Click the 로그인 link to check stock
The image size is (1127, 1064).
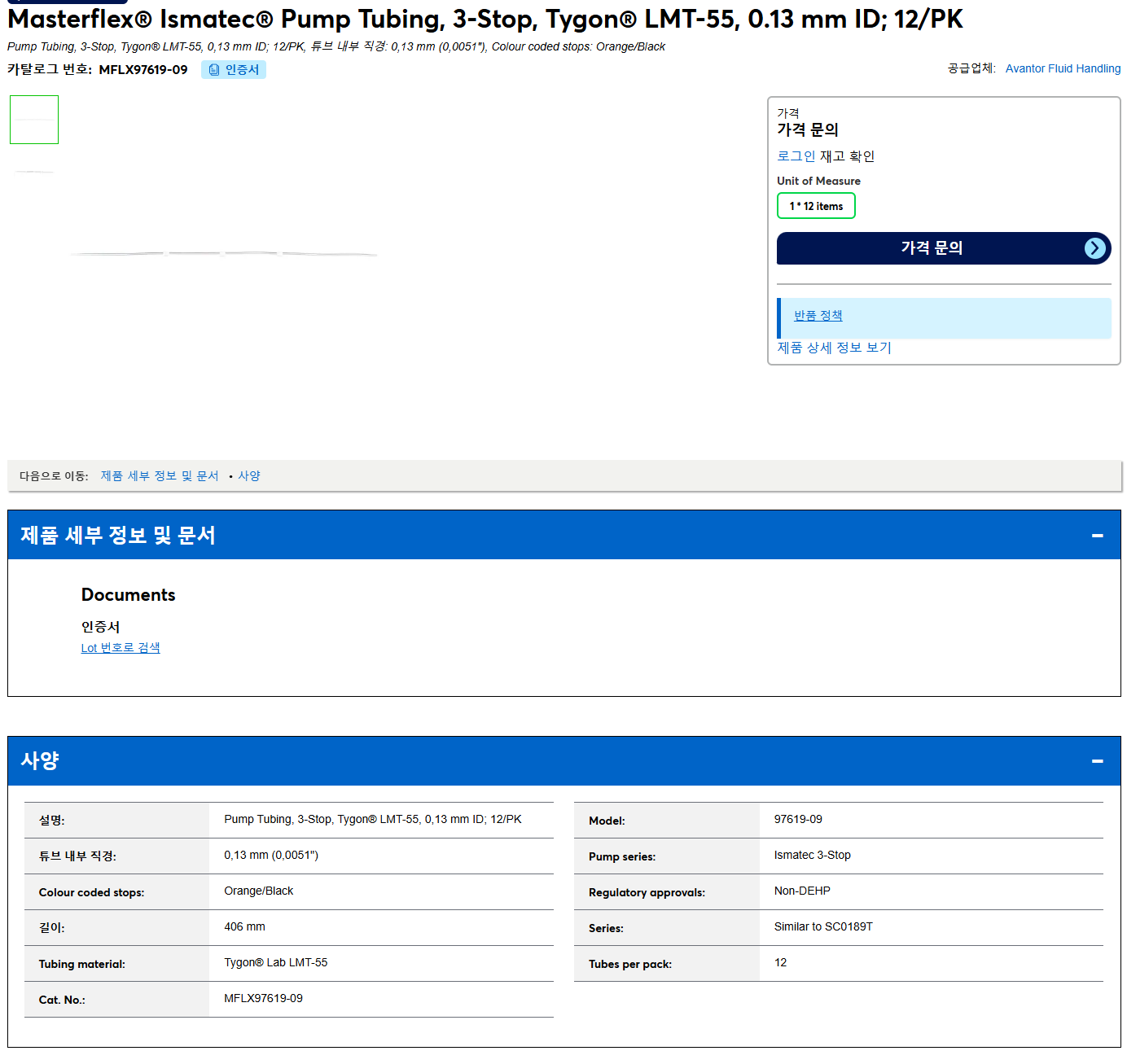[x=796, y=156]
